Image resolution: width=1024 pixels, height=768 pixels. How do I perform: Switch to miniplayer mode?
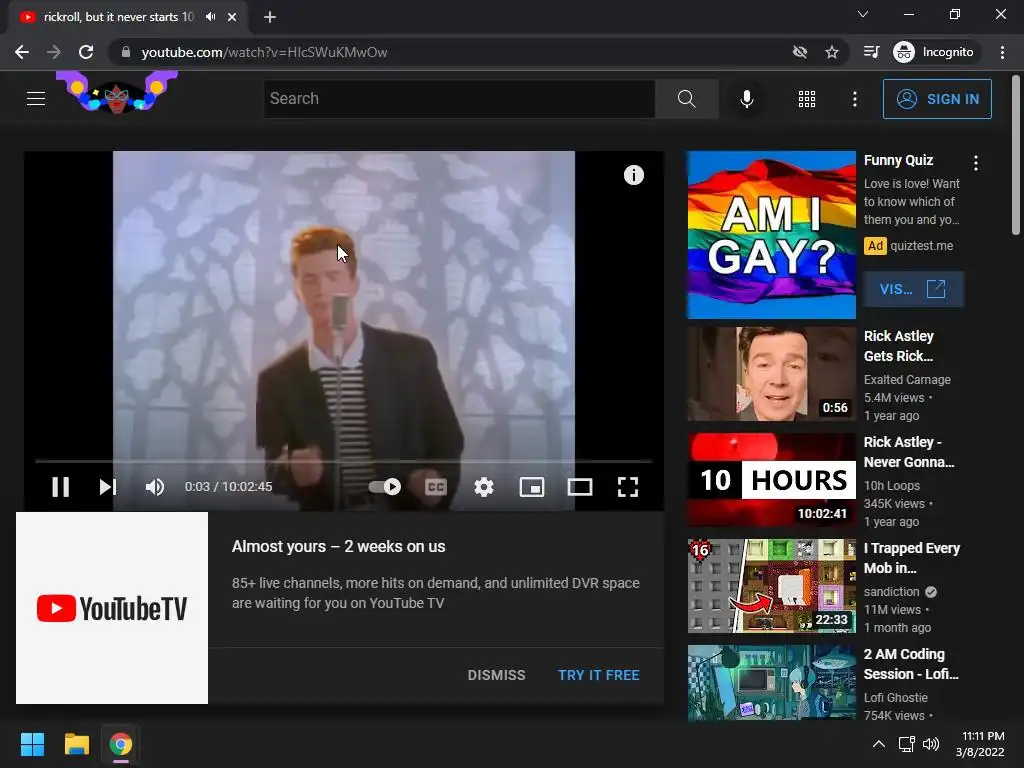(532, 487)
